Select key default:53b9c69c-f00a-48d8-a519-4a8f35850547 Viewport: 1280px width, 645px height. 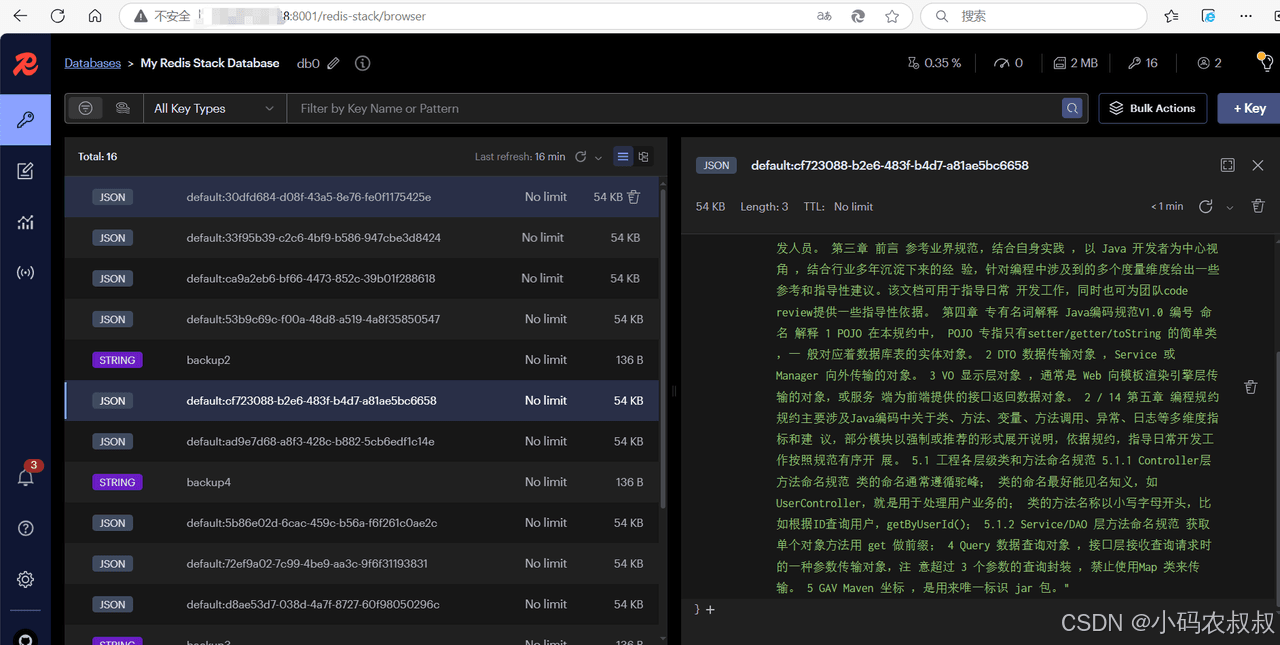(362, 319)
